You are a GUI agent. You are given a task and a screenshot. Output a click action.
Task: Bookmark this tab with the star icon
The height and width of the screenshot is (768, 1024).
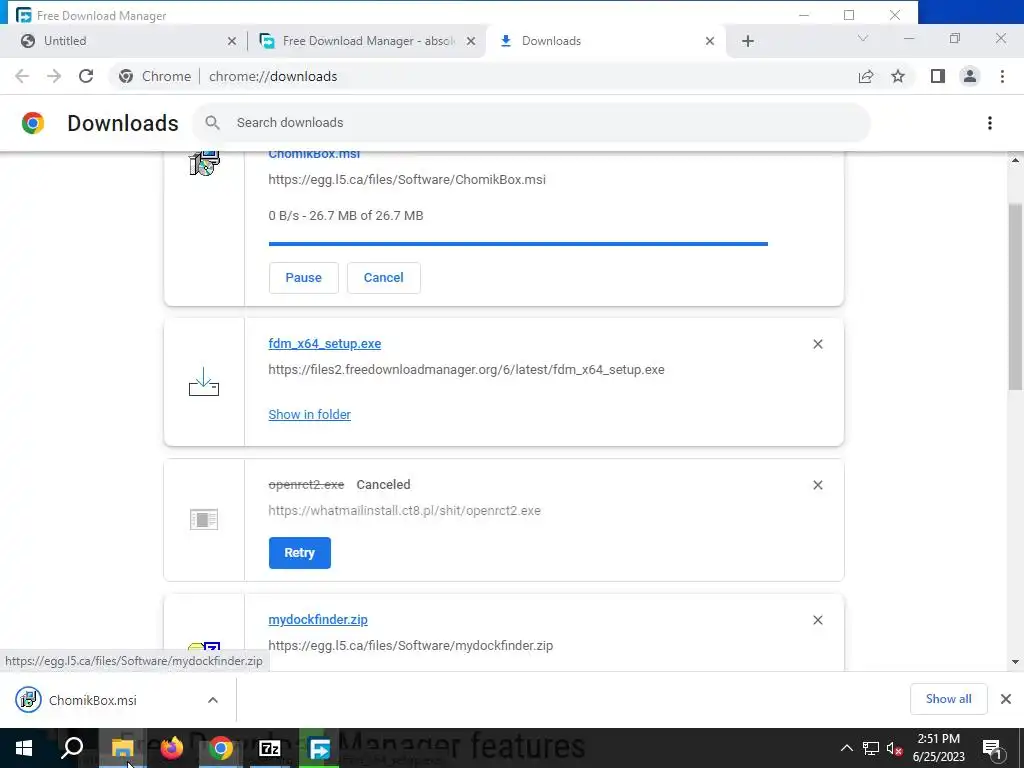[898, 76]
